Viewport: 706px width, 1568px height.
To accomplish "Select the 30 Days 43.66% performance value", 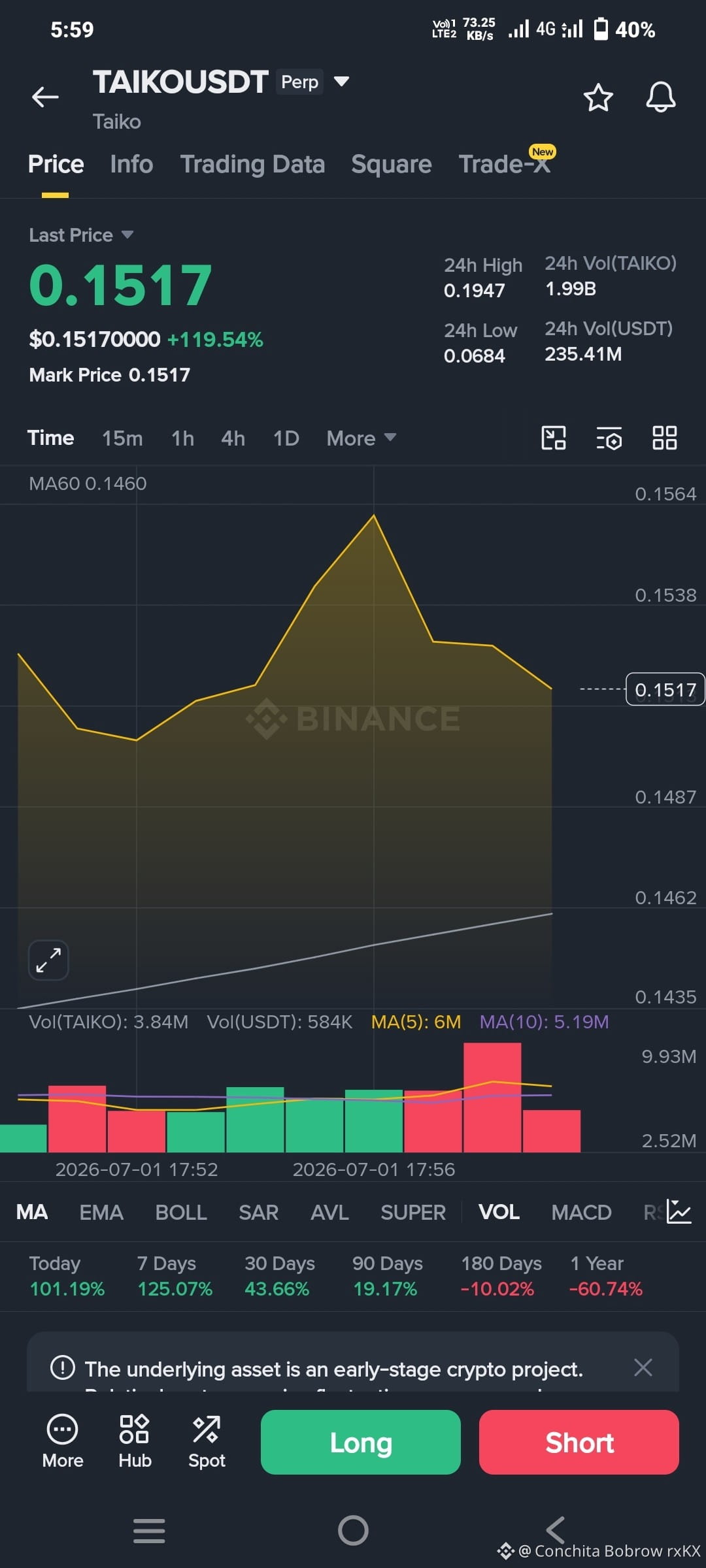I will pyautogui.click(x=277, y=1288).
